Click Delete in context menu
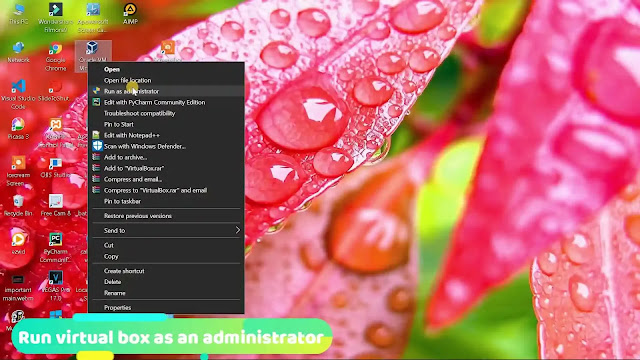 pos(166,282)
